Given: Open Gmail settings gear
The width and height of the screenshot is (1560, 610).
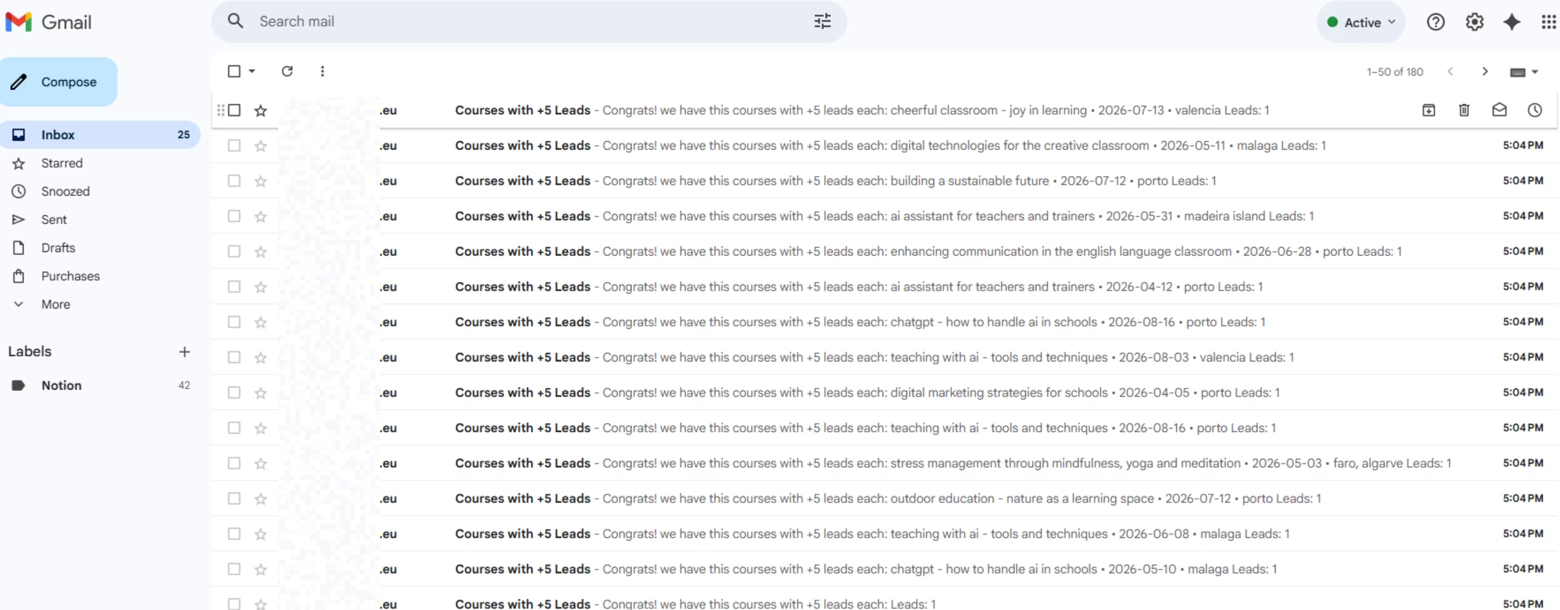Looking at the screenshot, I should pos(1474,22).
